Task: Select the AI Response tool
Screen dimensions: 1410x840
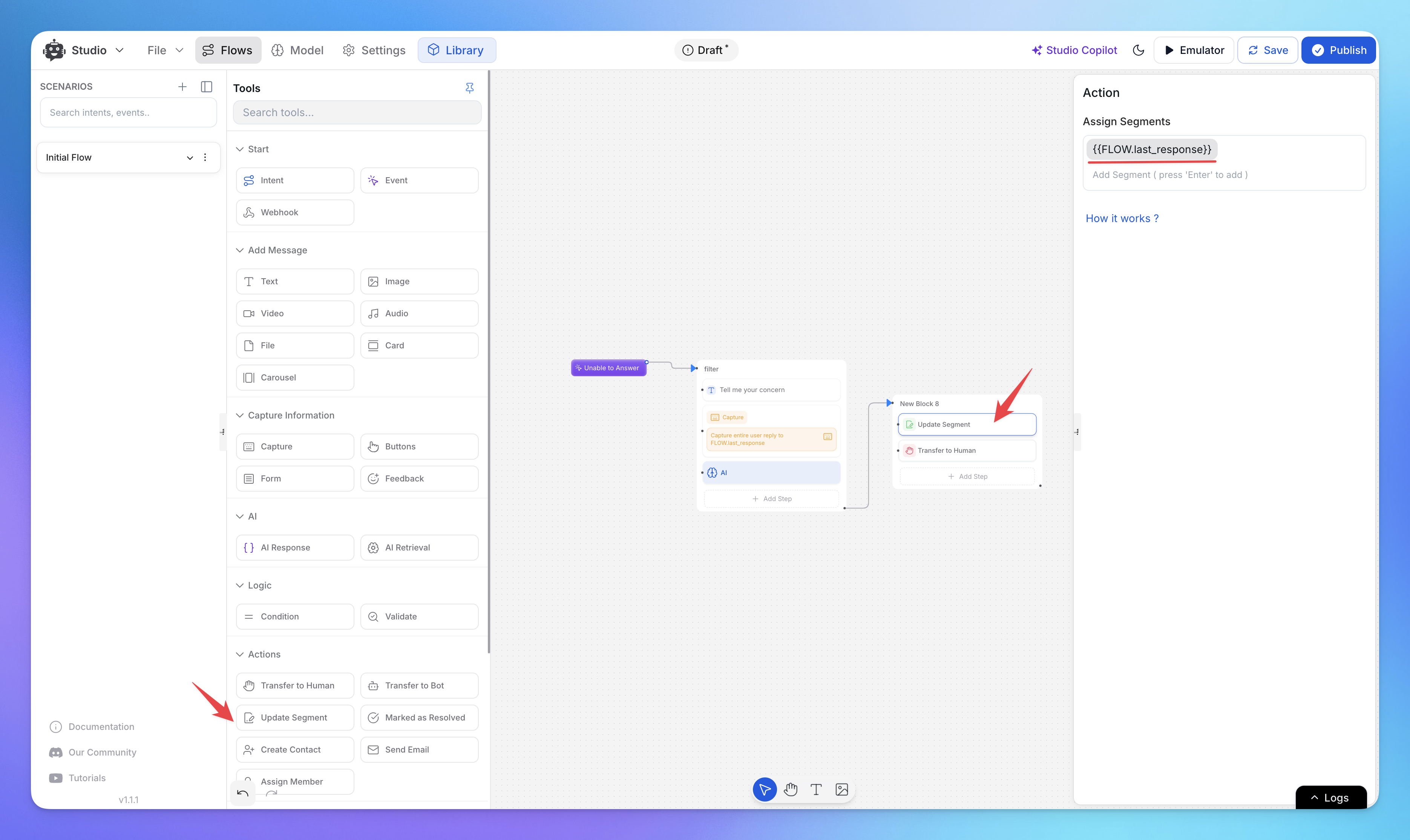Action: pyautogui.click(x=295, y=547)
